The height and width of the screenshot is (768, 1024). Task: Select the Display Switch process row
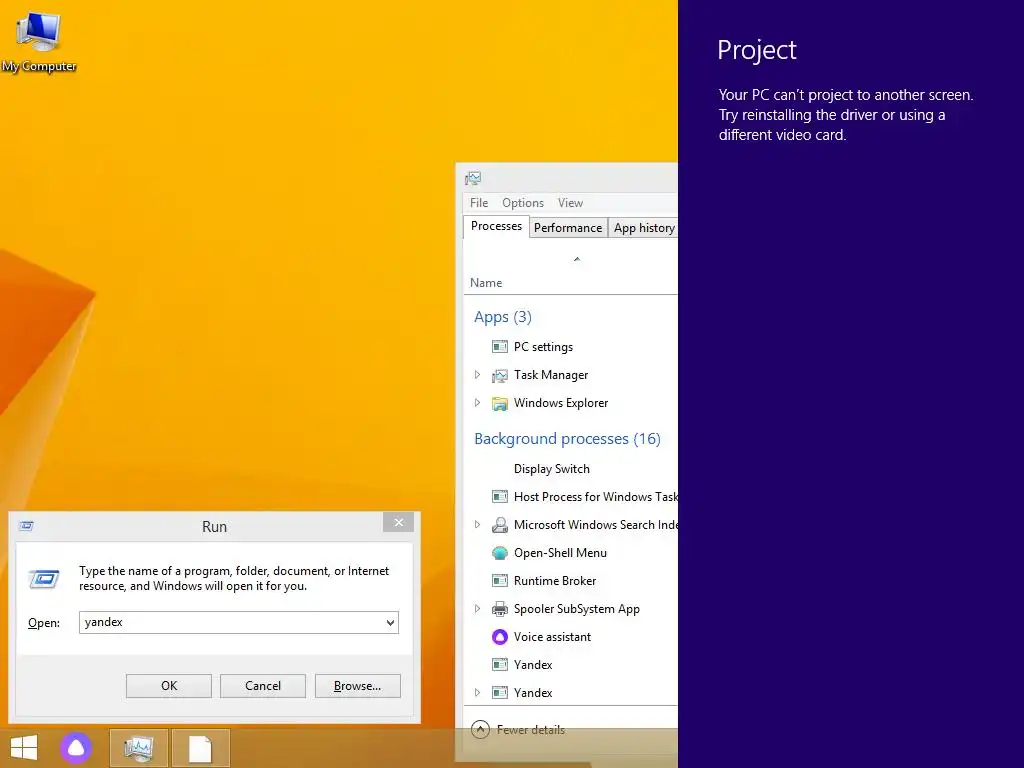[x=571, y=469]
